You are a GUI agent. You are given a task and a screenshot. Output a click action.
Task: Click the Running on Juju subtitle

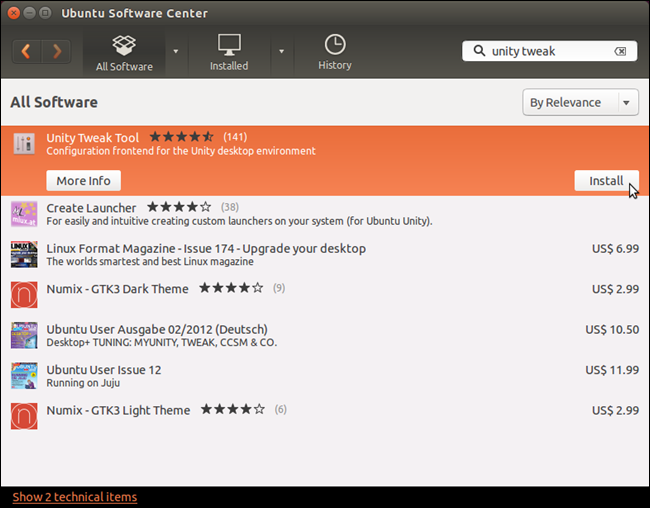point(83,383)
